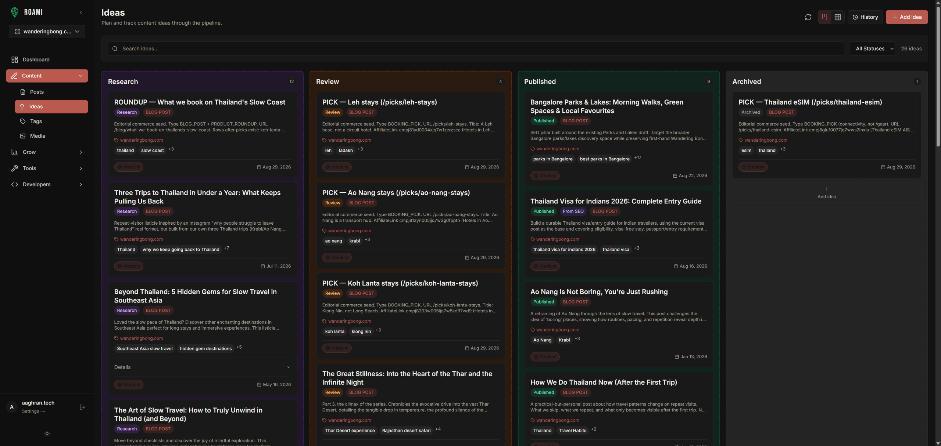Screen dimensions: 941x446
Task: Click the logout icon next to the username
Action: [82, 407]
